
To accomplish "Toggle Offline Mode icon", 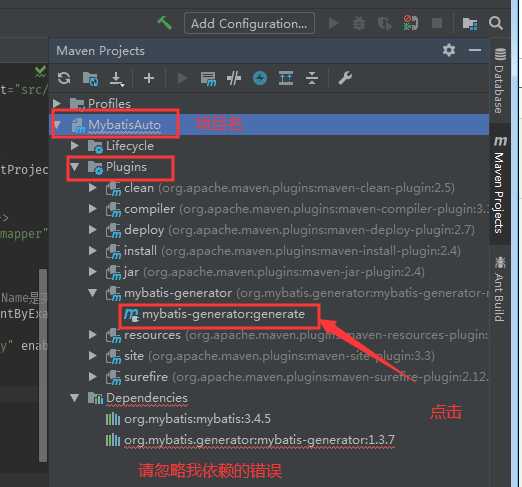I will [234, 78].
